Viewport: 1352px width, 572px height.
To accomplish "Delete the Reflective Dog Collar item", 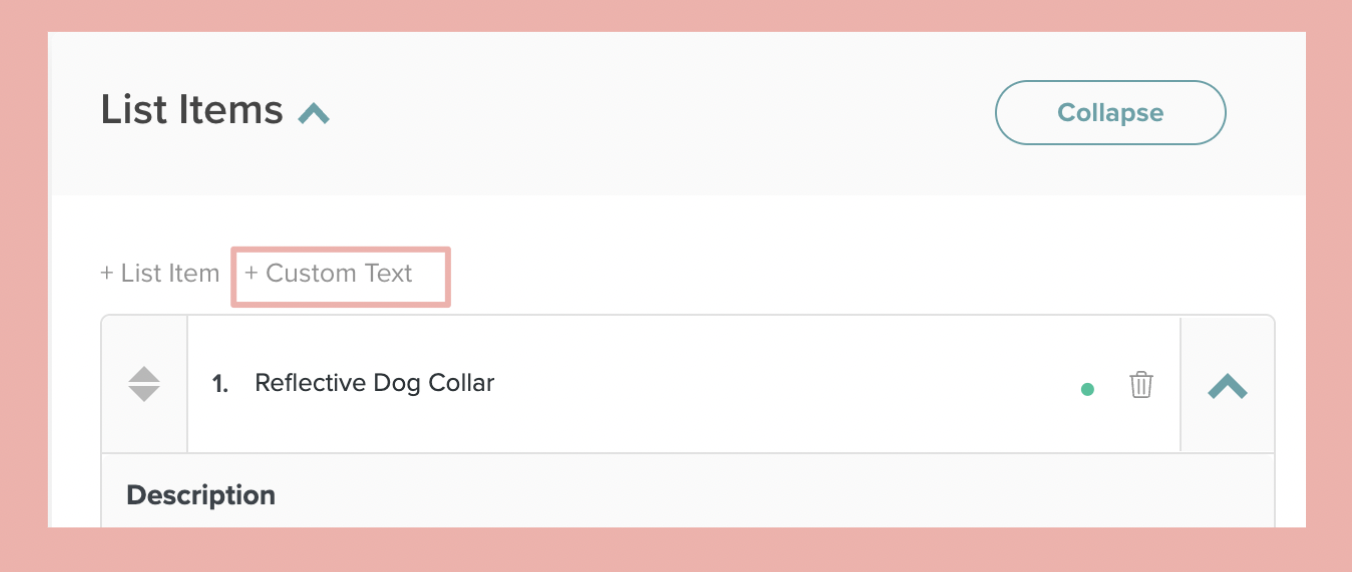I will (x=1141, y=385).
